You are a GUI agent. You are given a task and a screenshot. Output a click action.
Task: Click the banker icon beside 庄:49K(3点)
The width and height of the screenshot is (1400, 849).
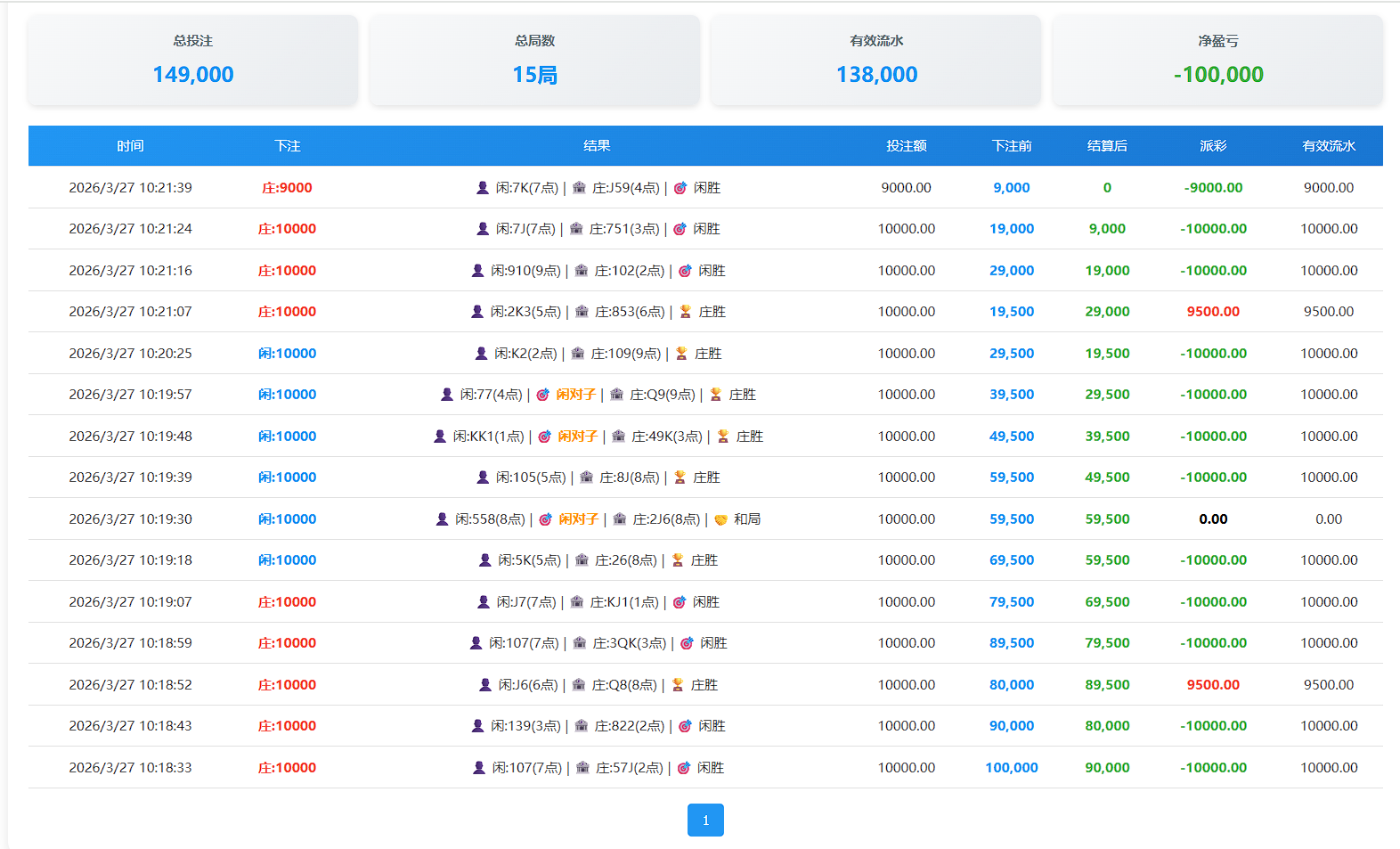618,437
